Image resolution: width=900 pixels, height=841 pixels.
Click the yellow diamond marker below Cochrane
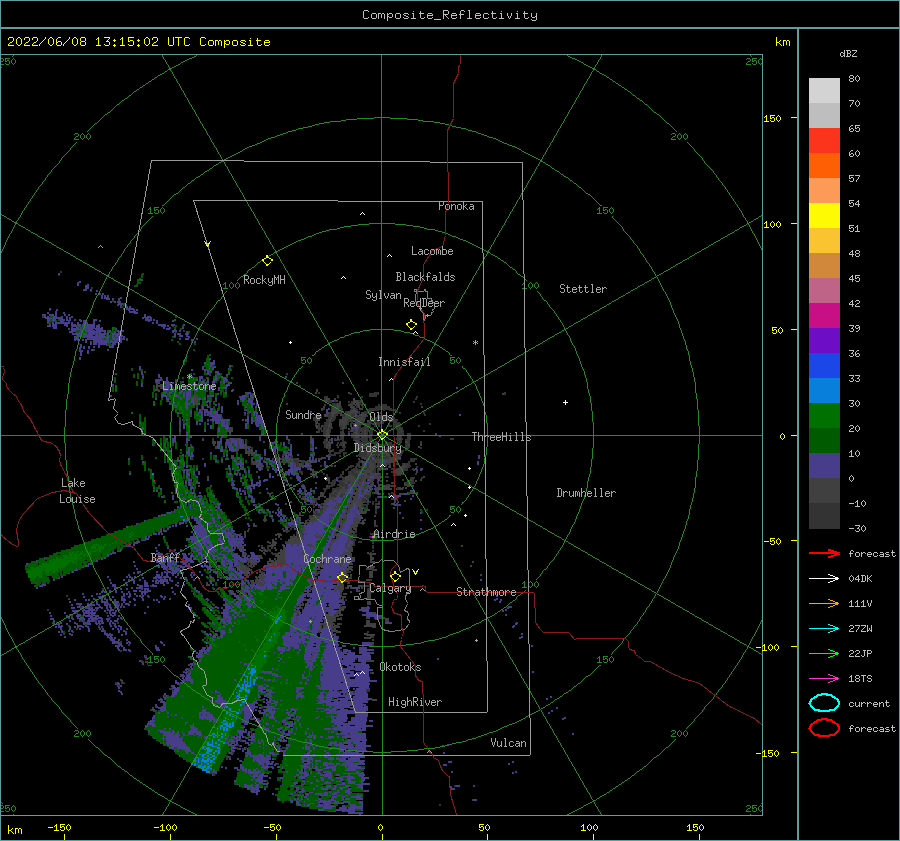(343, 577)
